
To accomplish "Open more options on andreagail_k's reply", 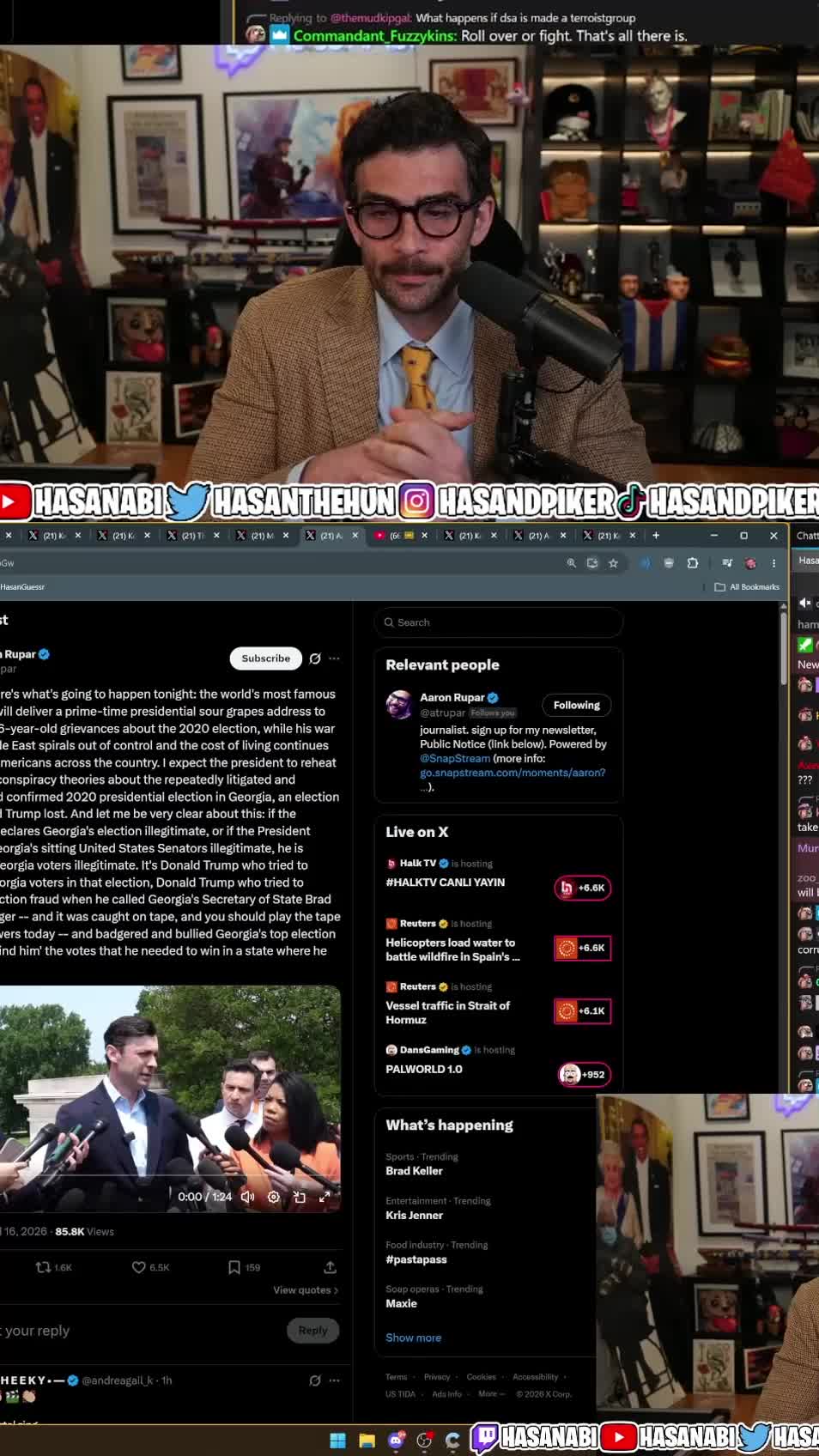I will [x=335, y=1380].
